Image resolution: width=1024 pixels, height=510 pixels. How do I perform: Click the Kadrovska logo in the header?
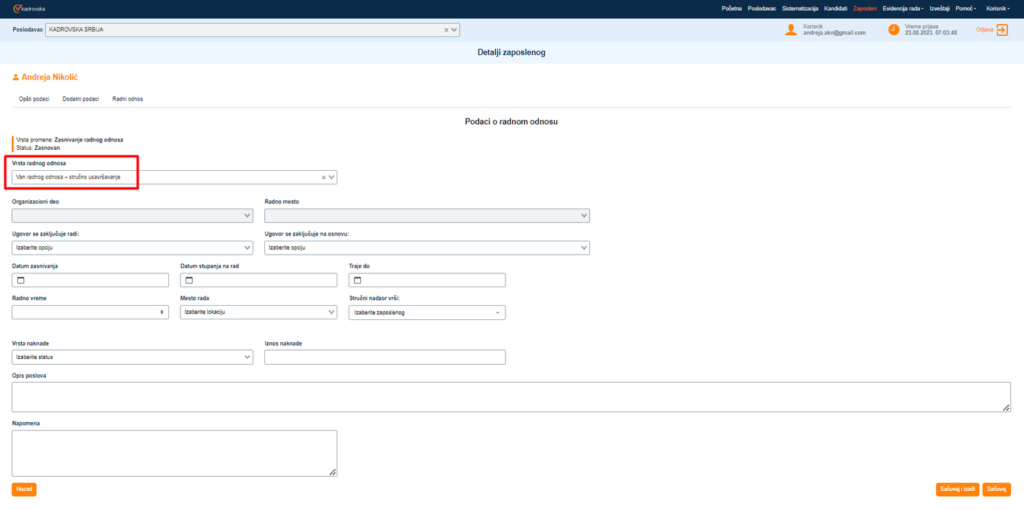[28, 8]
